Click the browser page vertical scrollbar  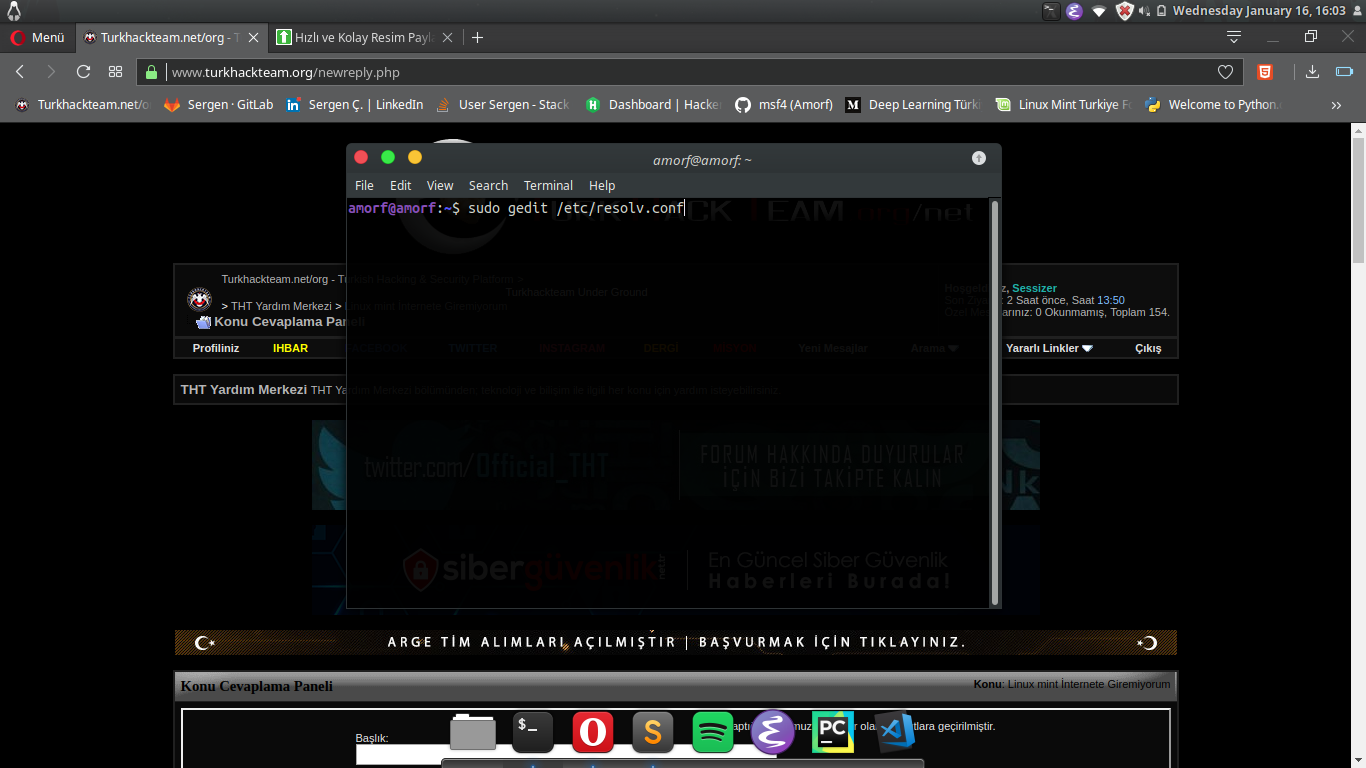pyautogui.click(x=1358, y=200)
